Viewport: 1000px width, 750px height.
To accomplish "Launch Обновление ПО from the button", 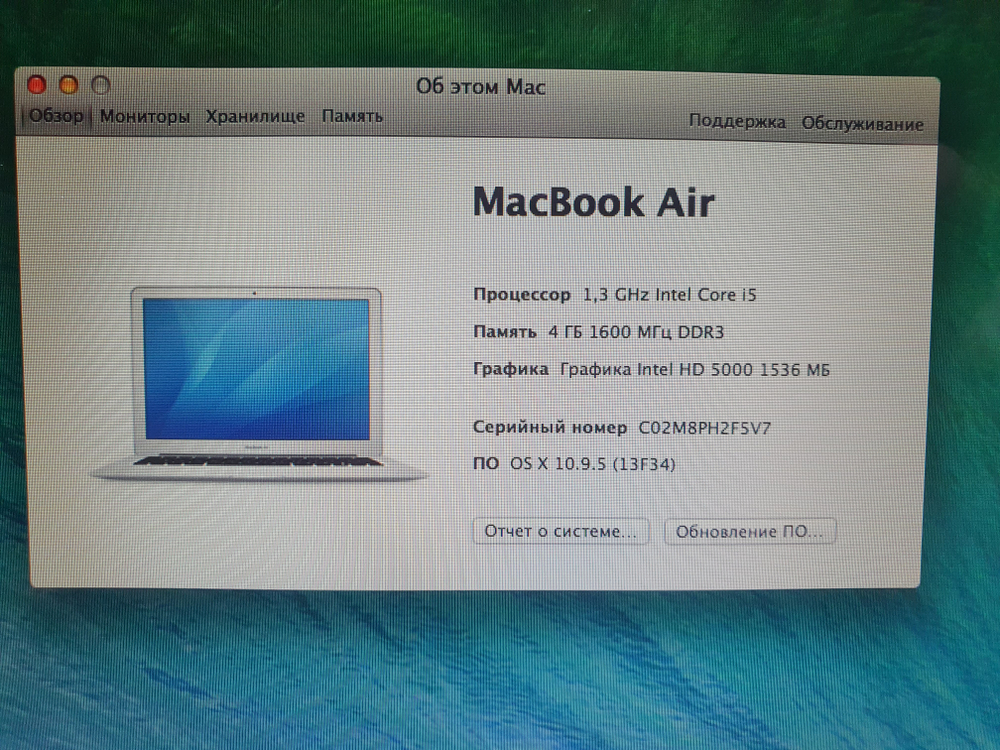I will (750, 531).
